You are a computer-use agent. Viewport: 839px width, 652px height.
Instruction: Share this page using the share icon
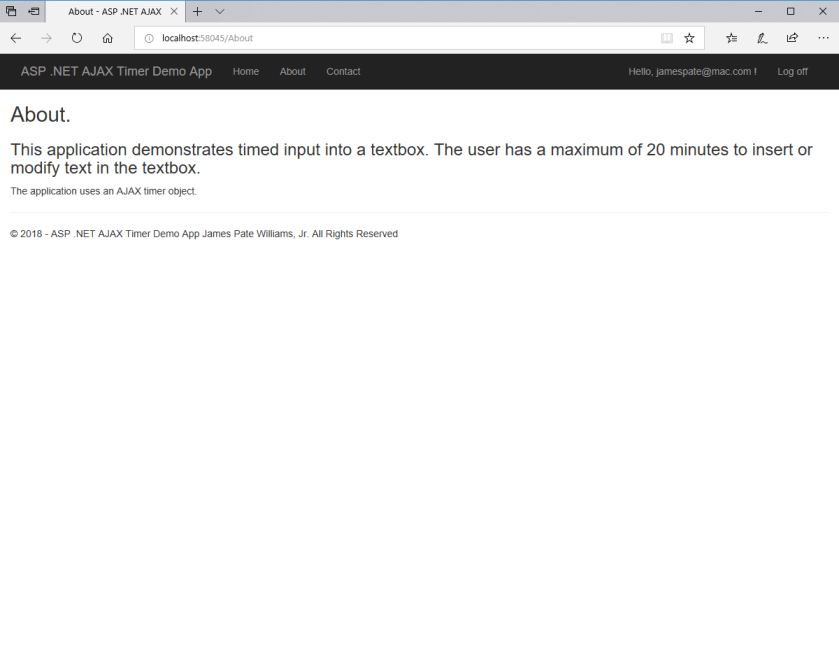pos(791,38)
